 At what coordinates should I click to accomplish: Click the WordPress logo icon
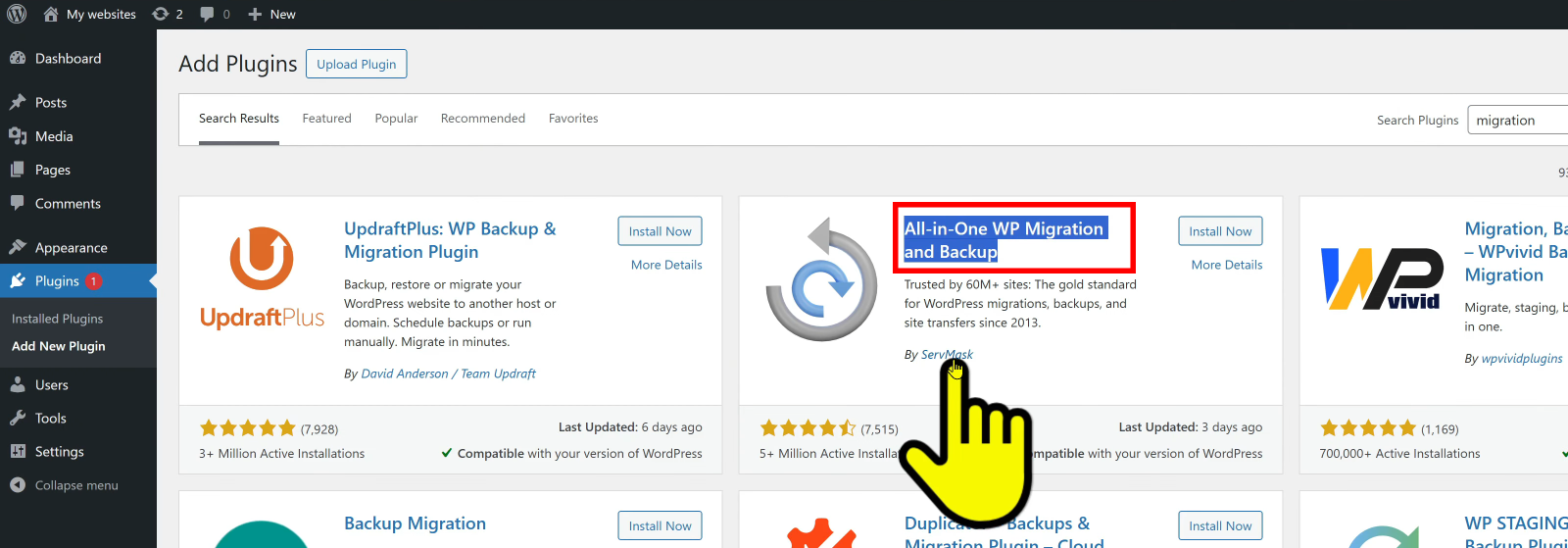point(17,14)
